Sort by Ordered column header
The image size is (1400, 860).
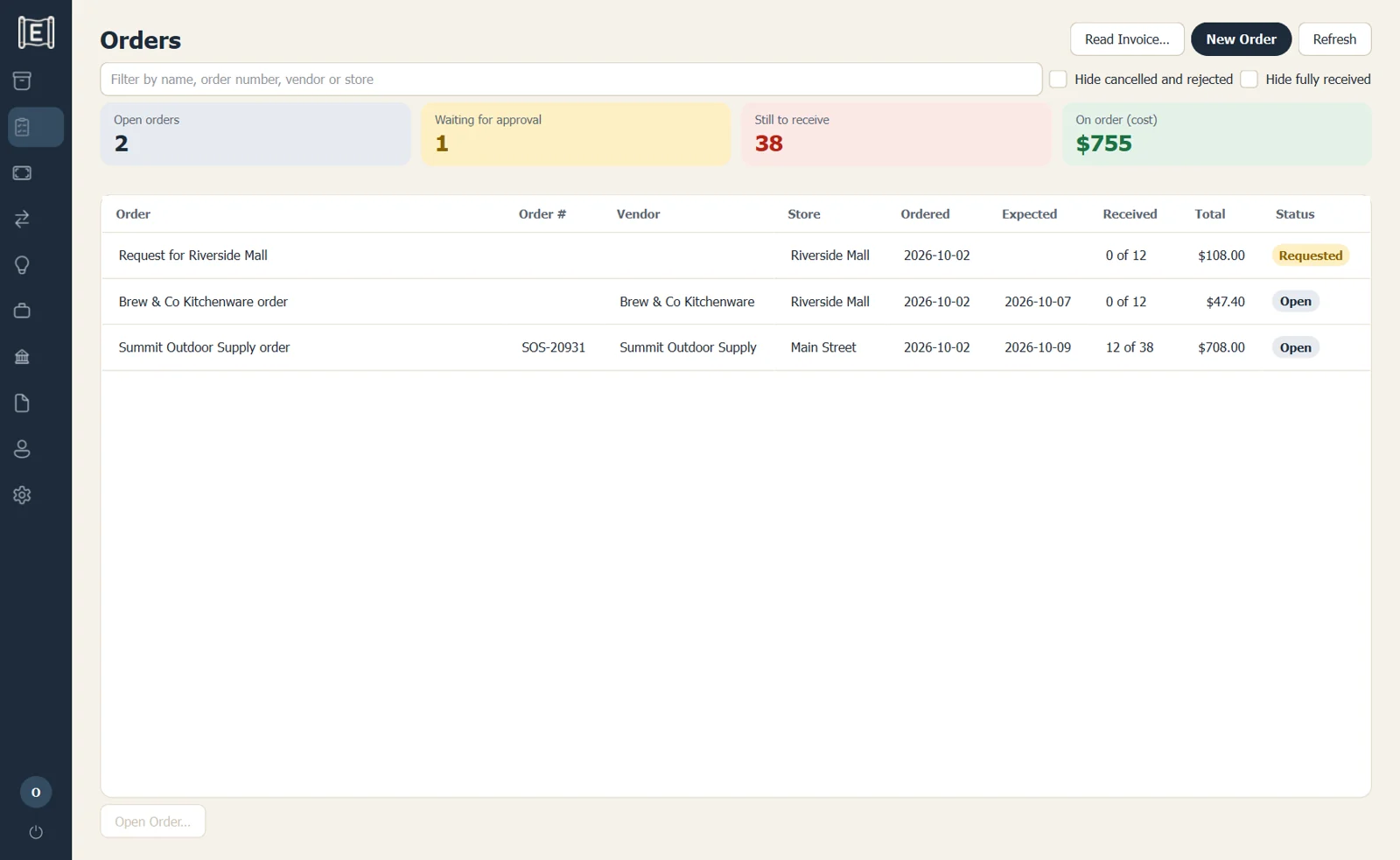click(x=925, y=214)
